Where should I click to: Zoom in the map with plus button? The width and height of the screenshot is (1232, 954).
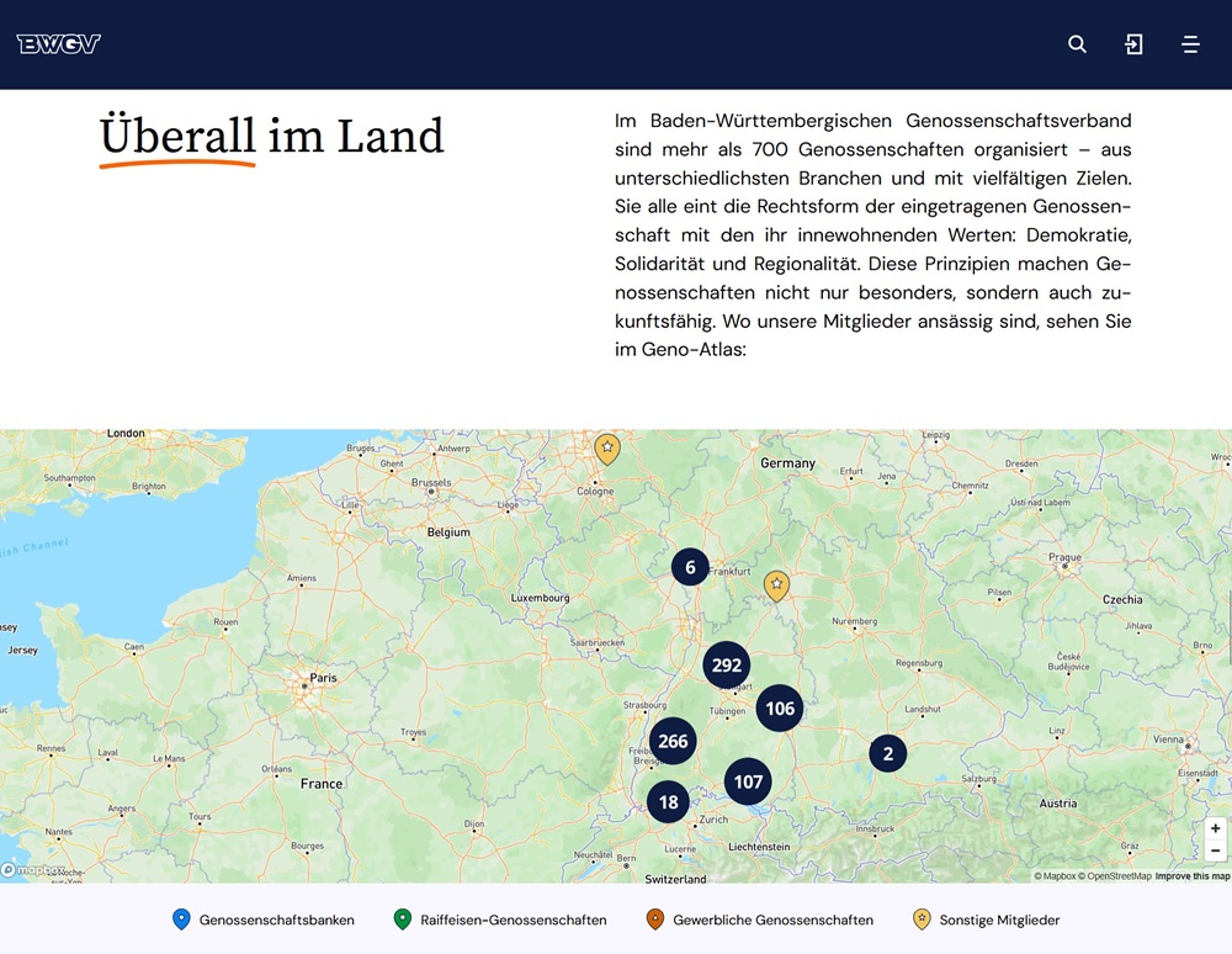(x=1215, y=828)
